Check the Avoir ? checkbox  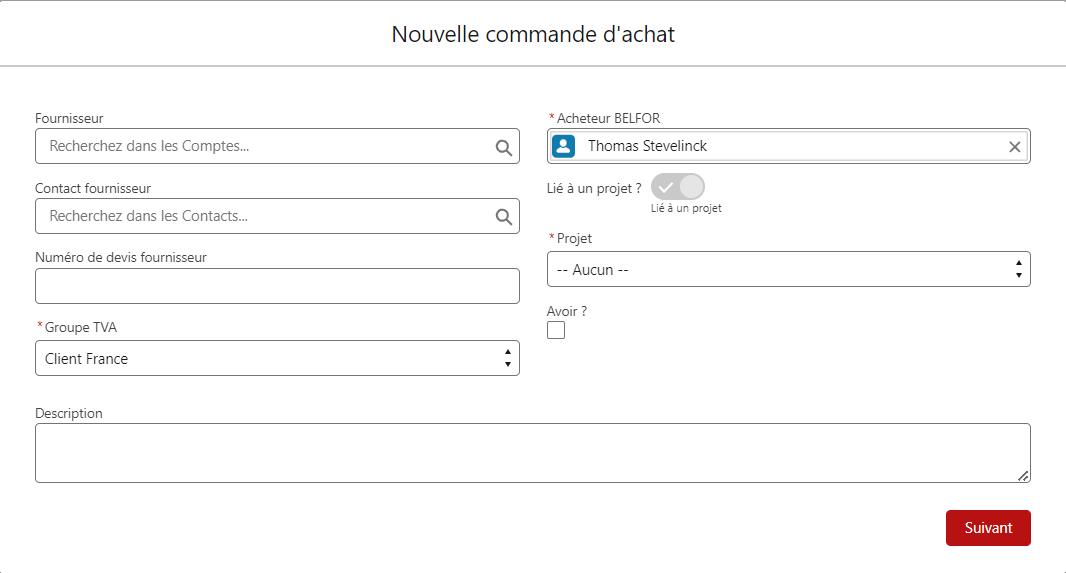[556, 330]
